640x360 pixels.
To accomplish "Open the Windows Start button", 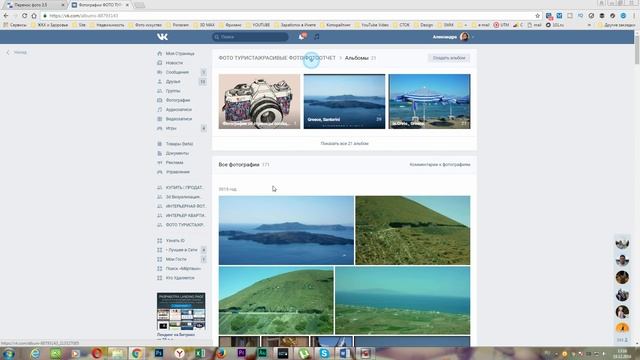I will [9, 353].
